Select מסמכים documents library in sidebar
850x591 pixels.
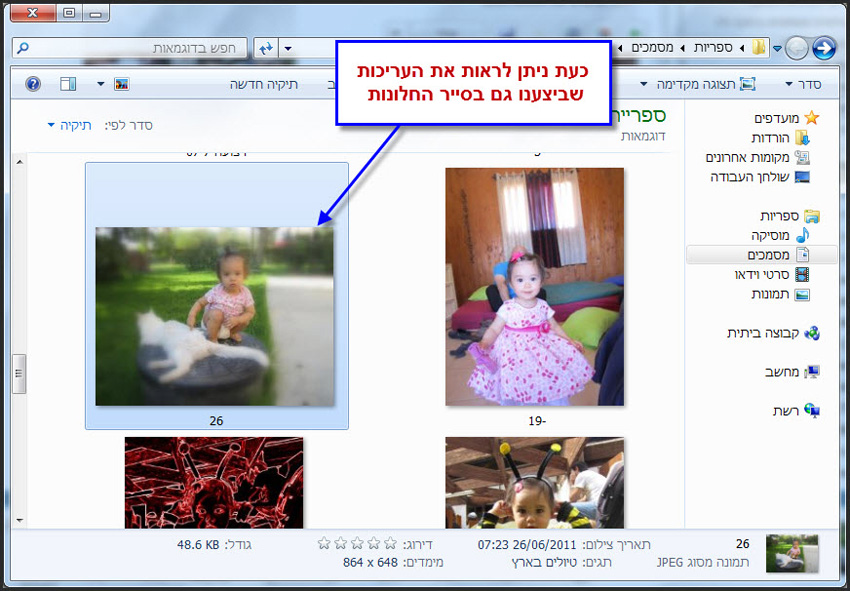pos(762,255)
